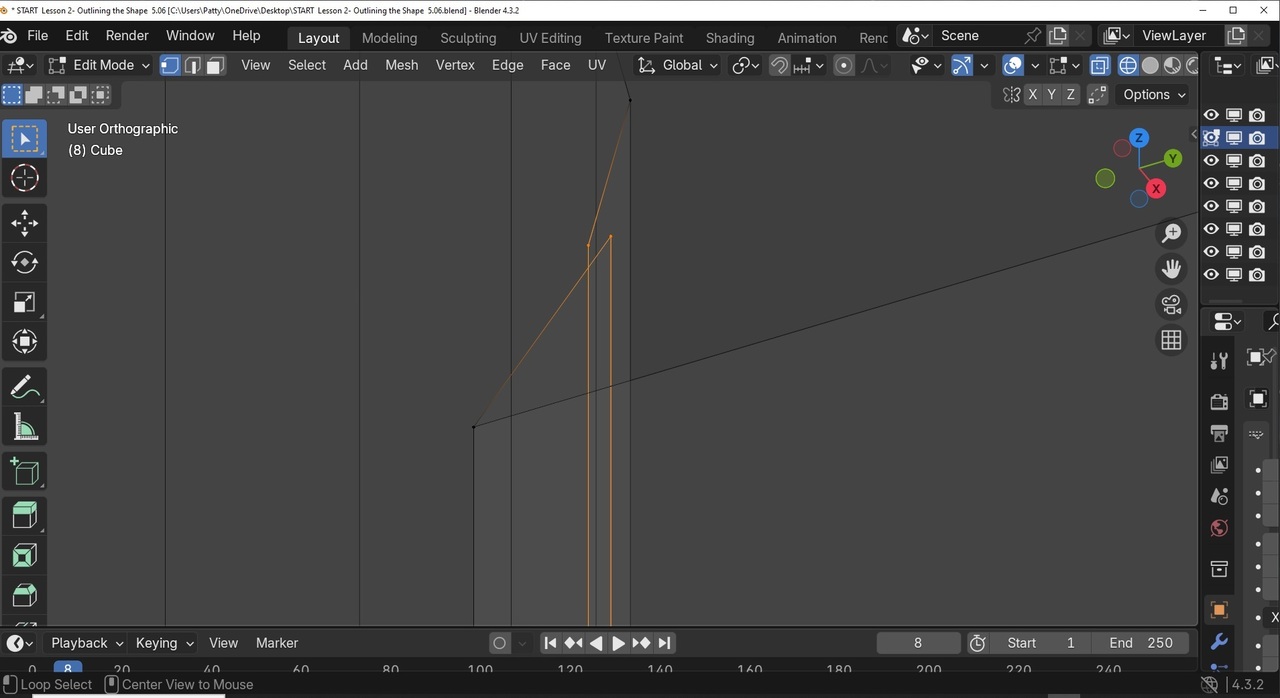Click the current frame field showing 8

(918, 643)
